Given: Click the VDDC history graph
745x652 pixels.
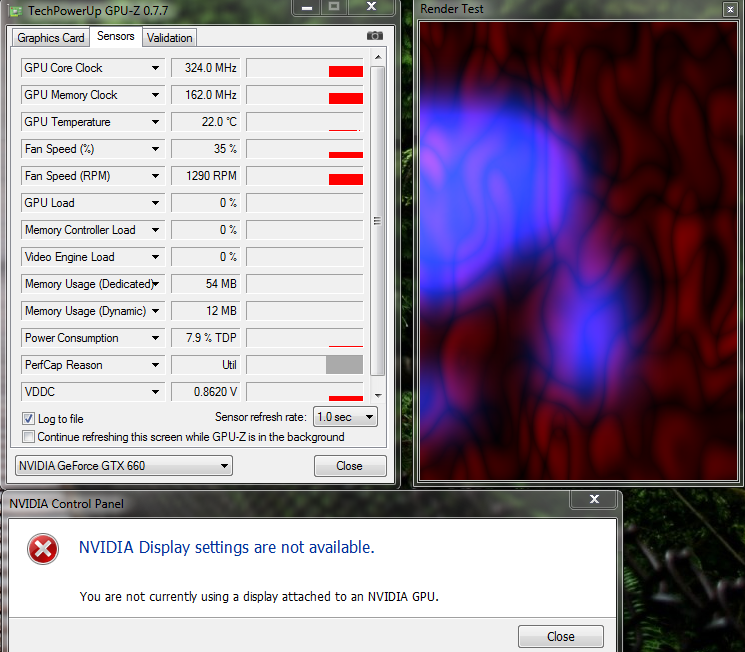Looking at the screenshot, I should pyautogui.click(x=305, y=392).
